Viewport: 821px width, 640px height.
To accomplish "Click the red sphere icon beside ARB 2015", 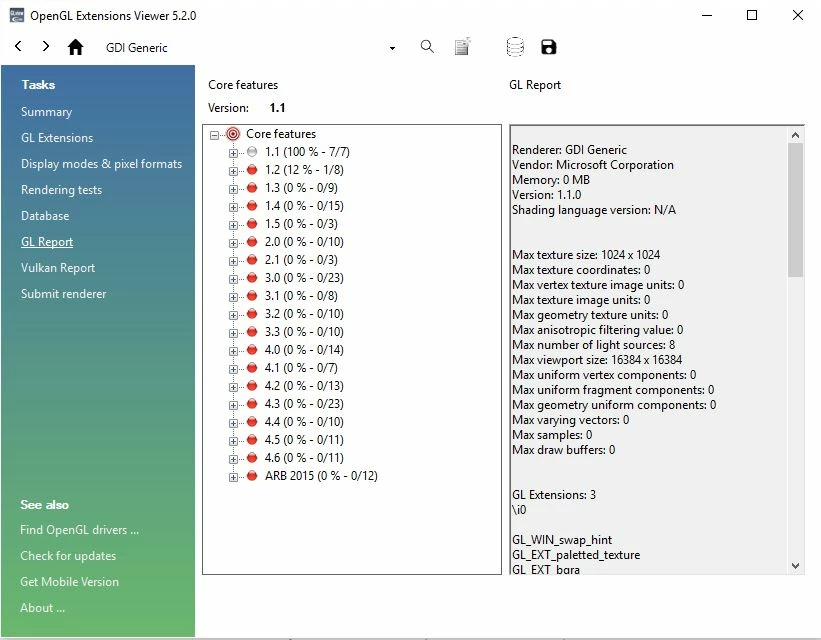I will 252,476.
